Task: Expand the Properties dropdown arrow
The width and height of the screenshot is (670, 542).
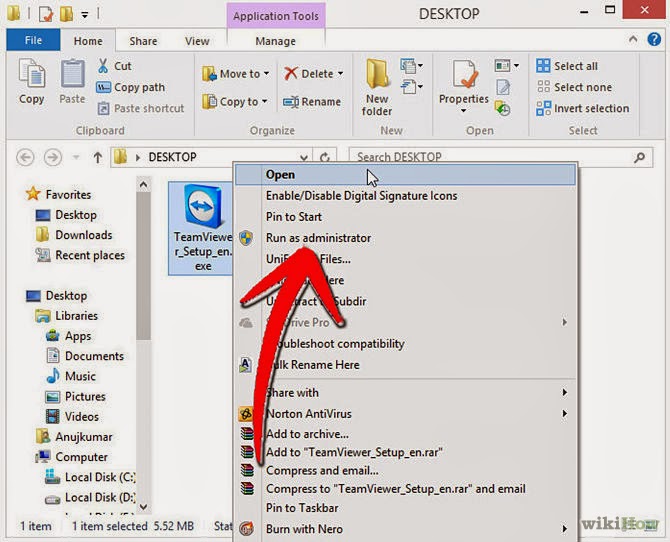Action: coord(464,111)
